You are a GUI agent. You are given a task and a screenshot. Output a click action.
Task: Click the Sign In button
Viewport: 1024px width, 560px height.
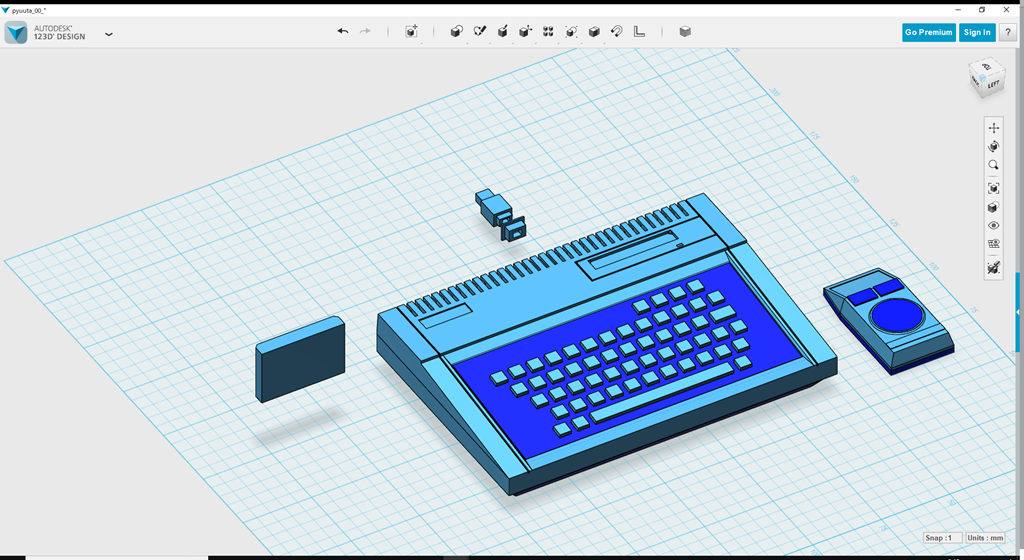pos(976,32)
